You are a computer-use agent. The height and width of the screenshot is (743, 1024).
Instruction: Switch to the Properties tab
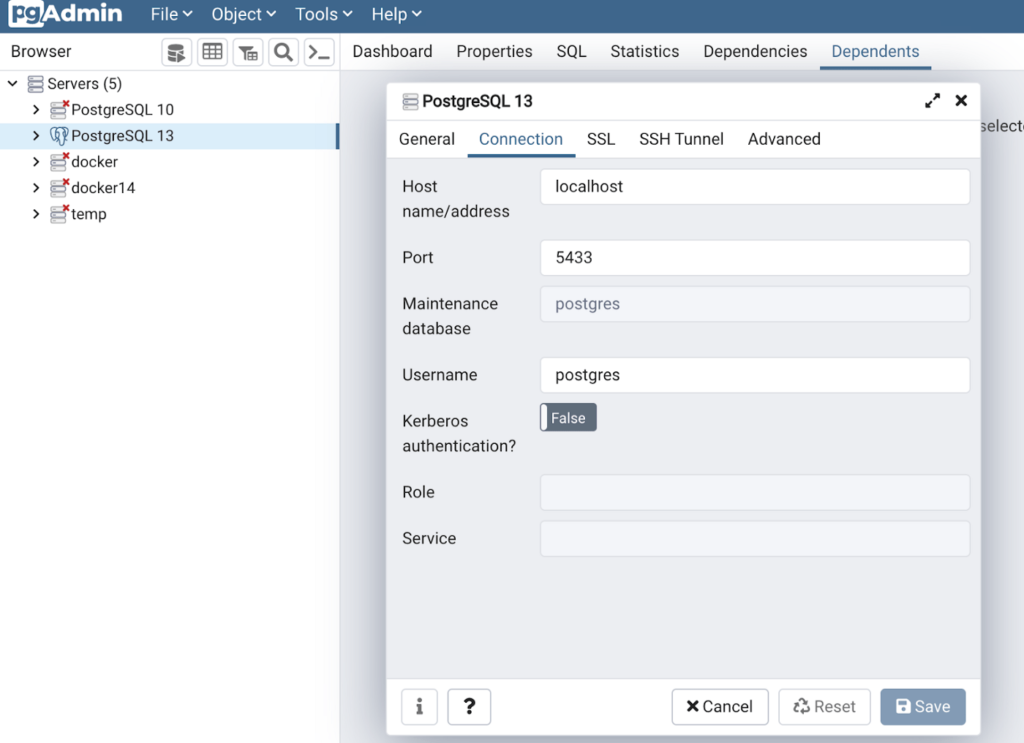tap(494, 52)
